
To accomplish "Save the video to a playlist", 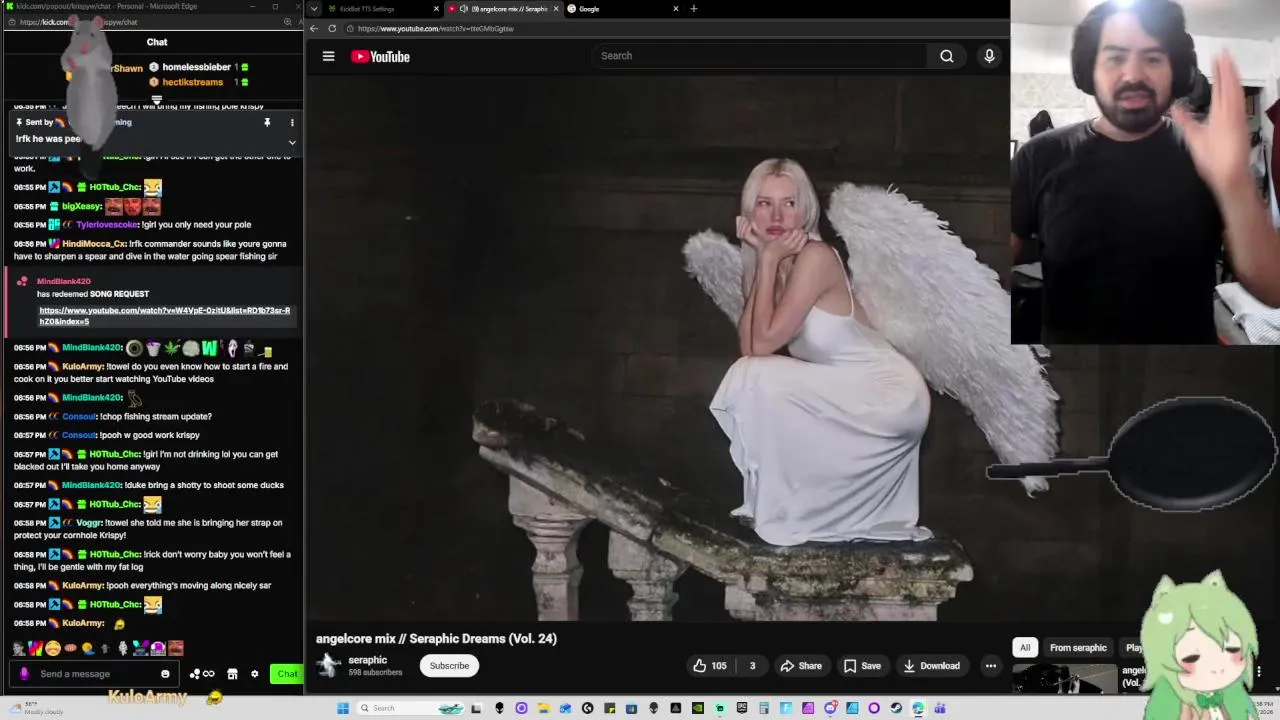I will 862,666.
